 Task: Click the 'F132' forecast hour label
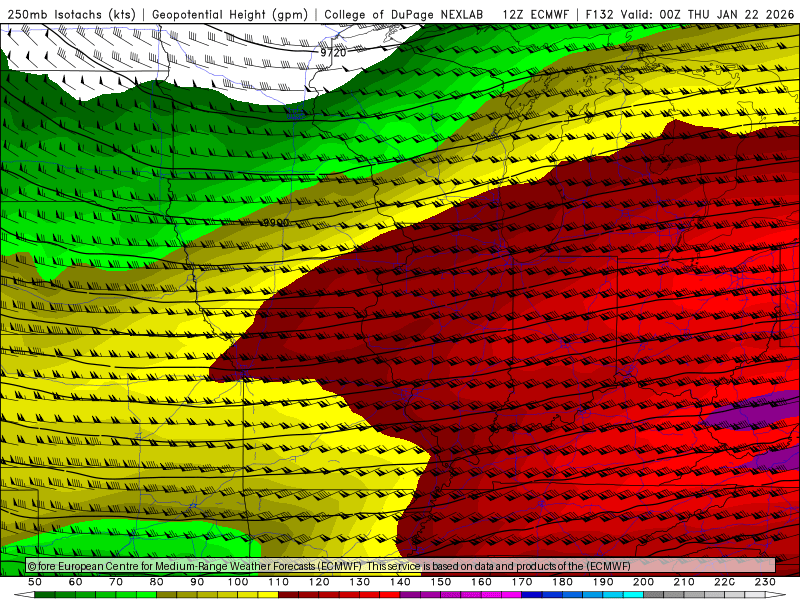tap(599, 15)
